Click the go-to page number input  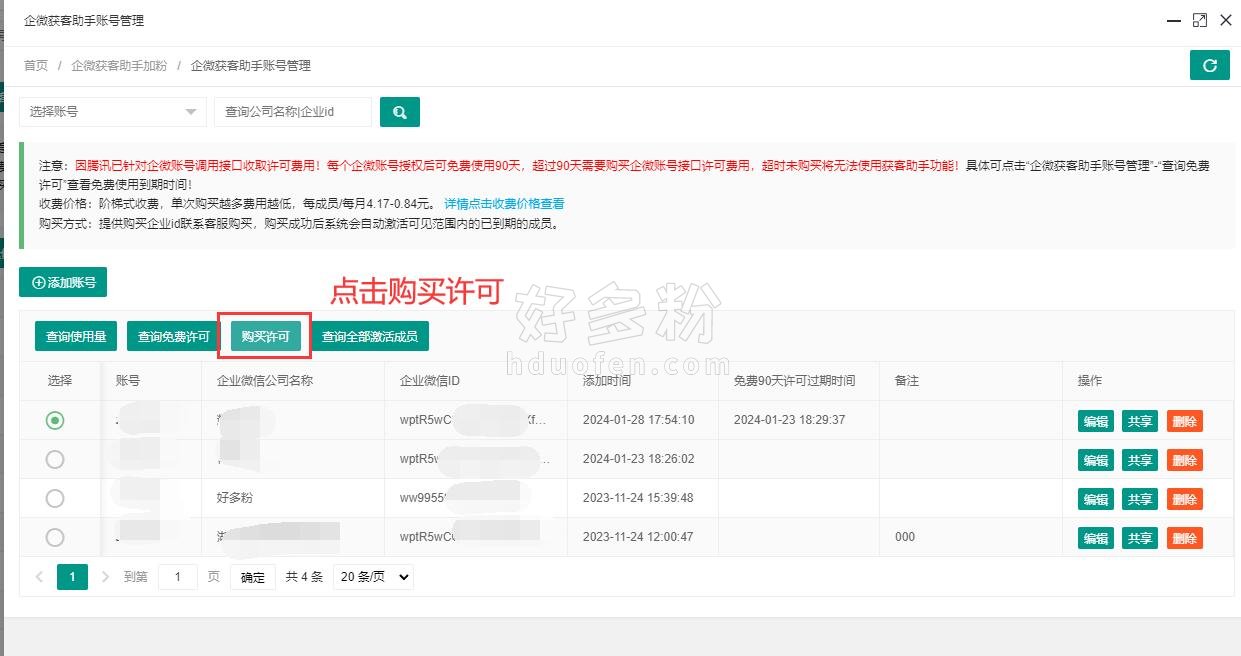point(178,577)
